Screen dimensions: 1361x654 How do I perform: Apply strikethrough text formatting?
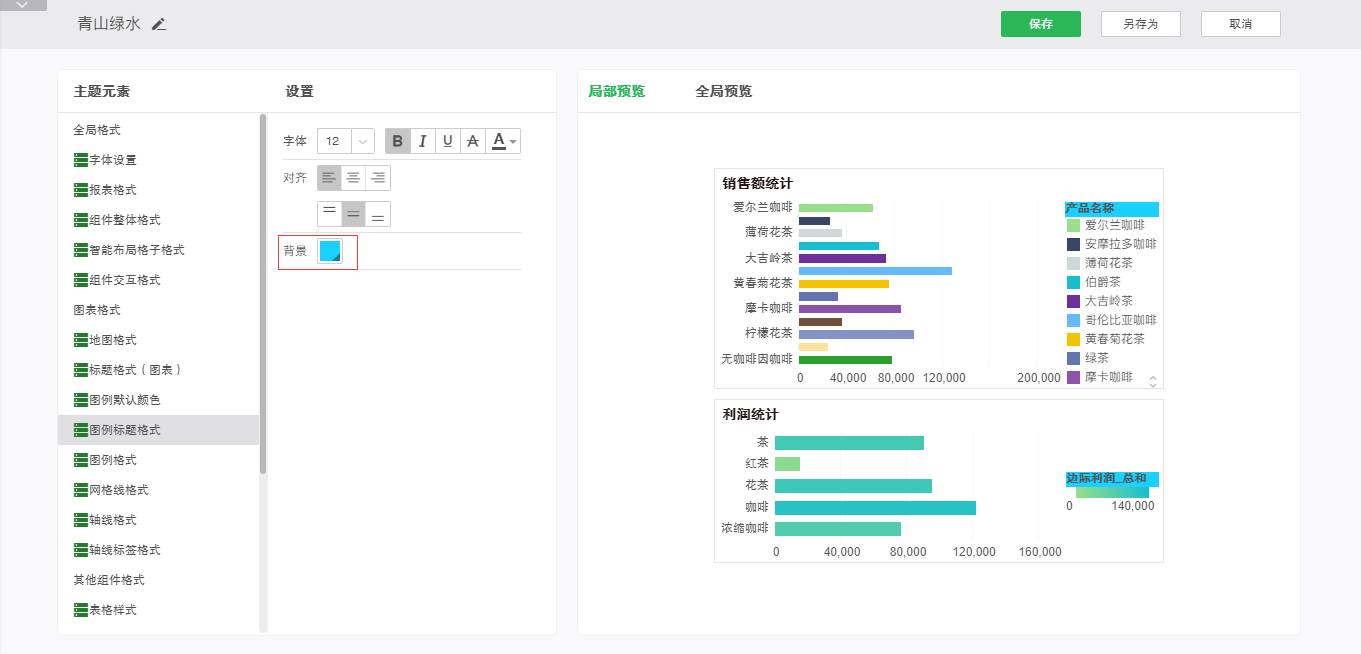[472, 141]
